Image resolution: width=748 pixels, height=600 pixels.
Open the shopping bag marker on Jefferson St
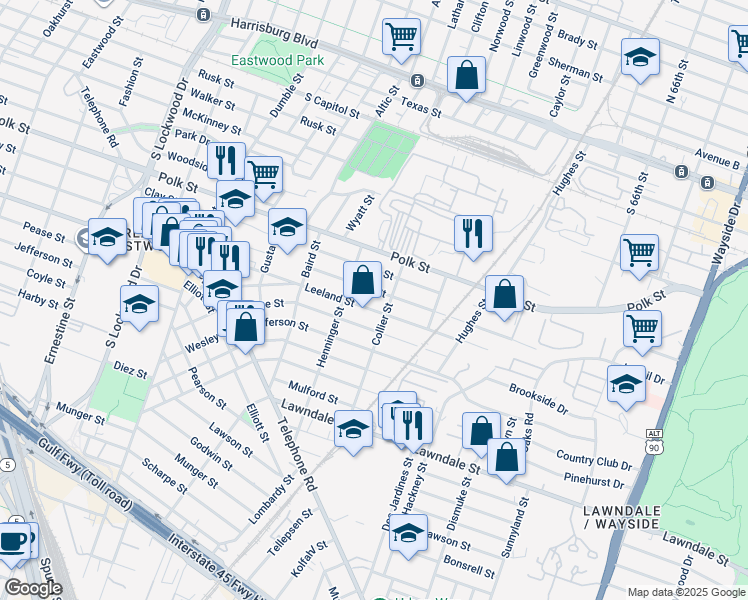[245, 326]
